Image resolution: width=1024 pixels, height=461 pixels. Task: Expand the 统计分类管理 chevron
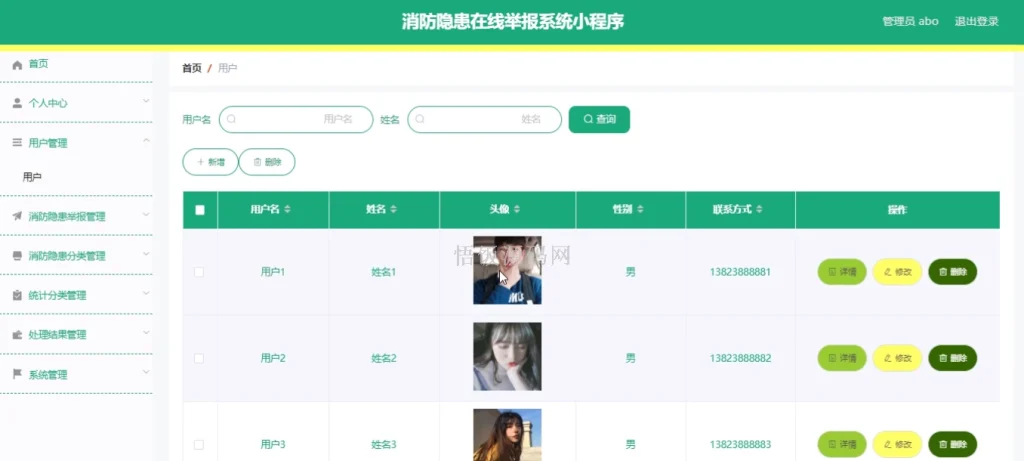[x=146, y=293]
